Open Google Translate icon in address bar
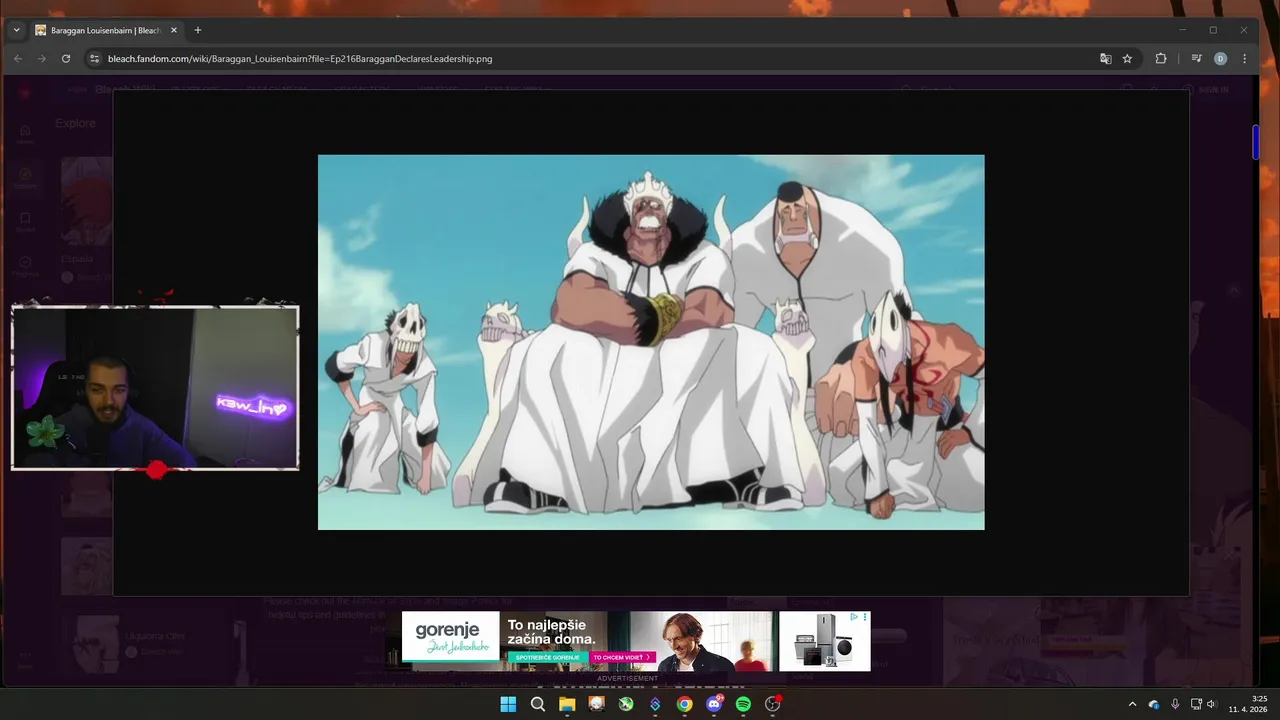This screenshot has width=1280, height=720. [x=1105, y=59]
